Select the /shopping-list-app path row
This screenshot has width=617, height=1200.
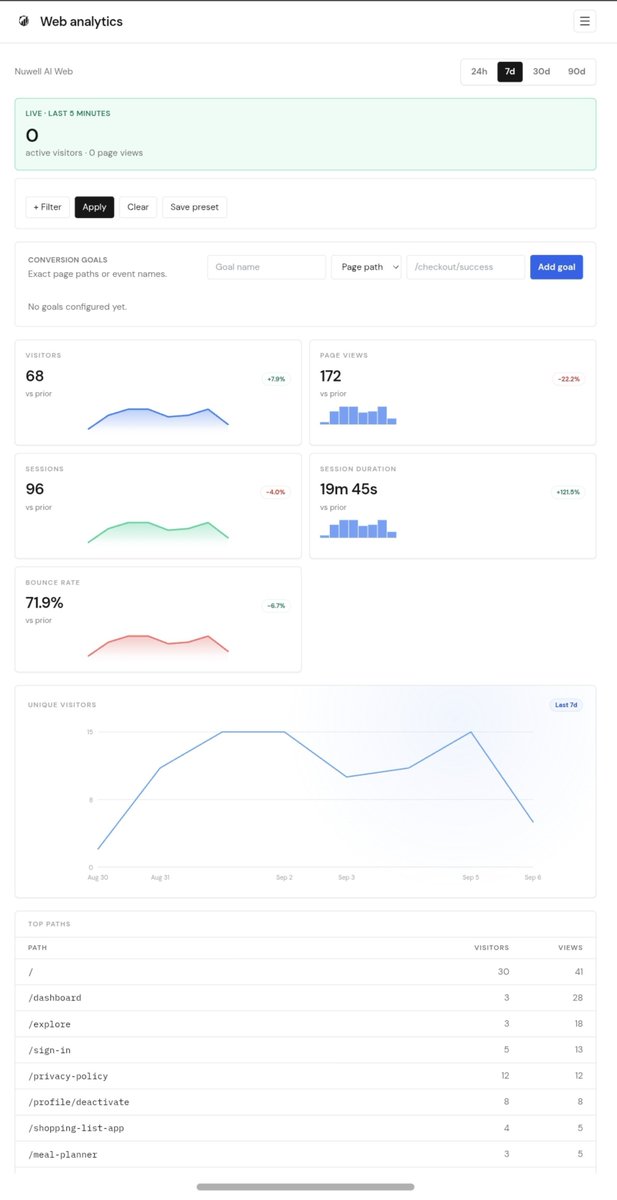click(x=305, y=1128)
